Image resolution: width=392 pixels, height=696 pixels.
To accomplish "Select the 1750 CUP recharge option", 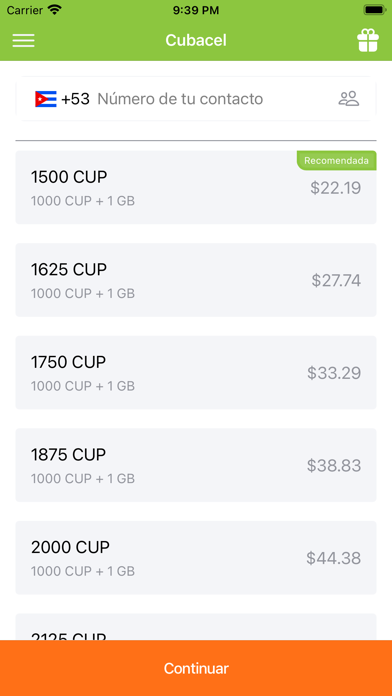I will 196,372.
